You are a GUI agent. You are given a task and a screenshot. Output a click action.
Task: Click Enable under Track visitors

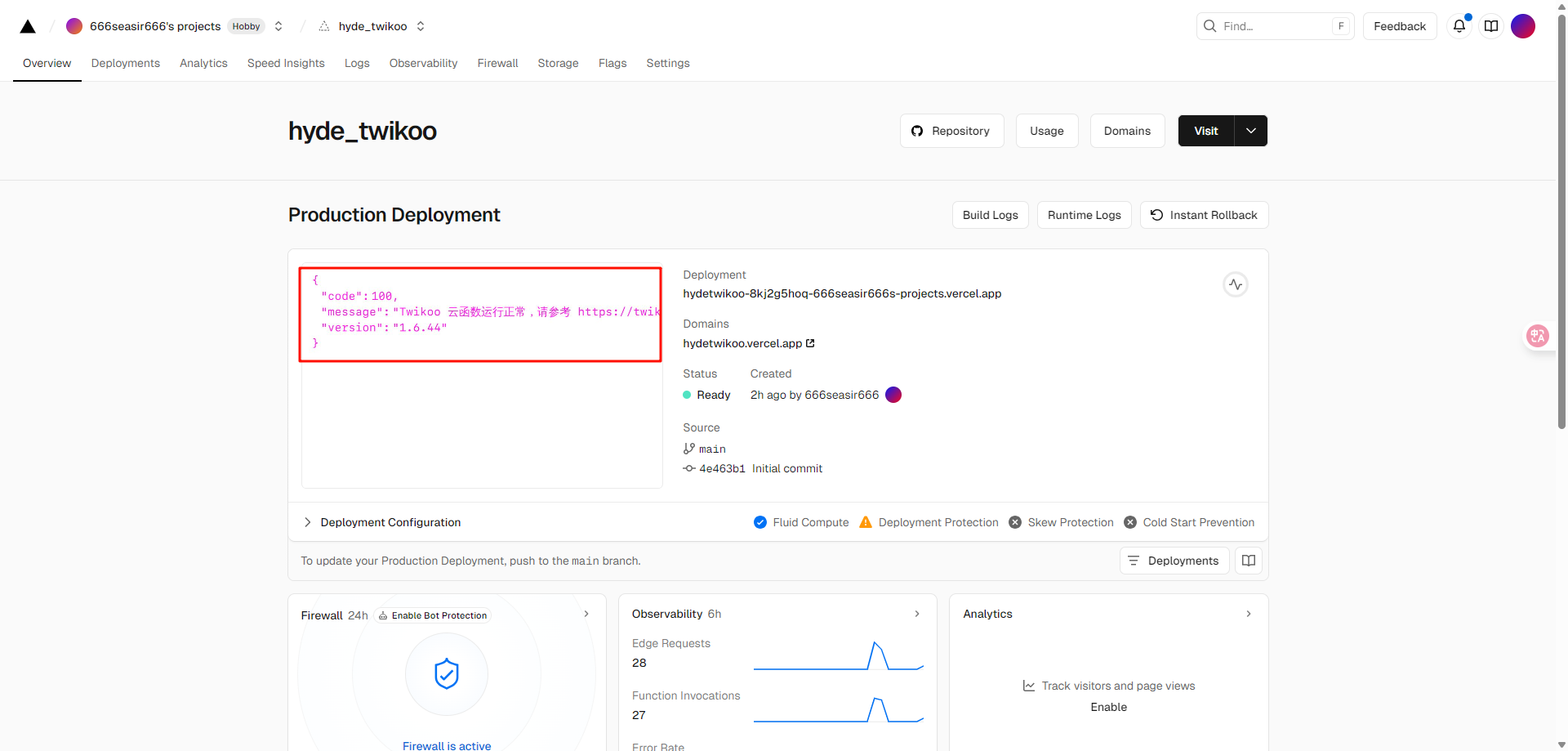click(x=1108, y=707)
